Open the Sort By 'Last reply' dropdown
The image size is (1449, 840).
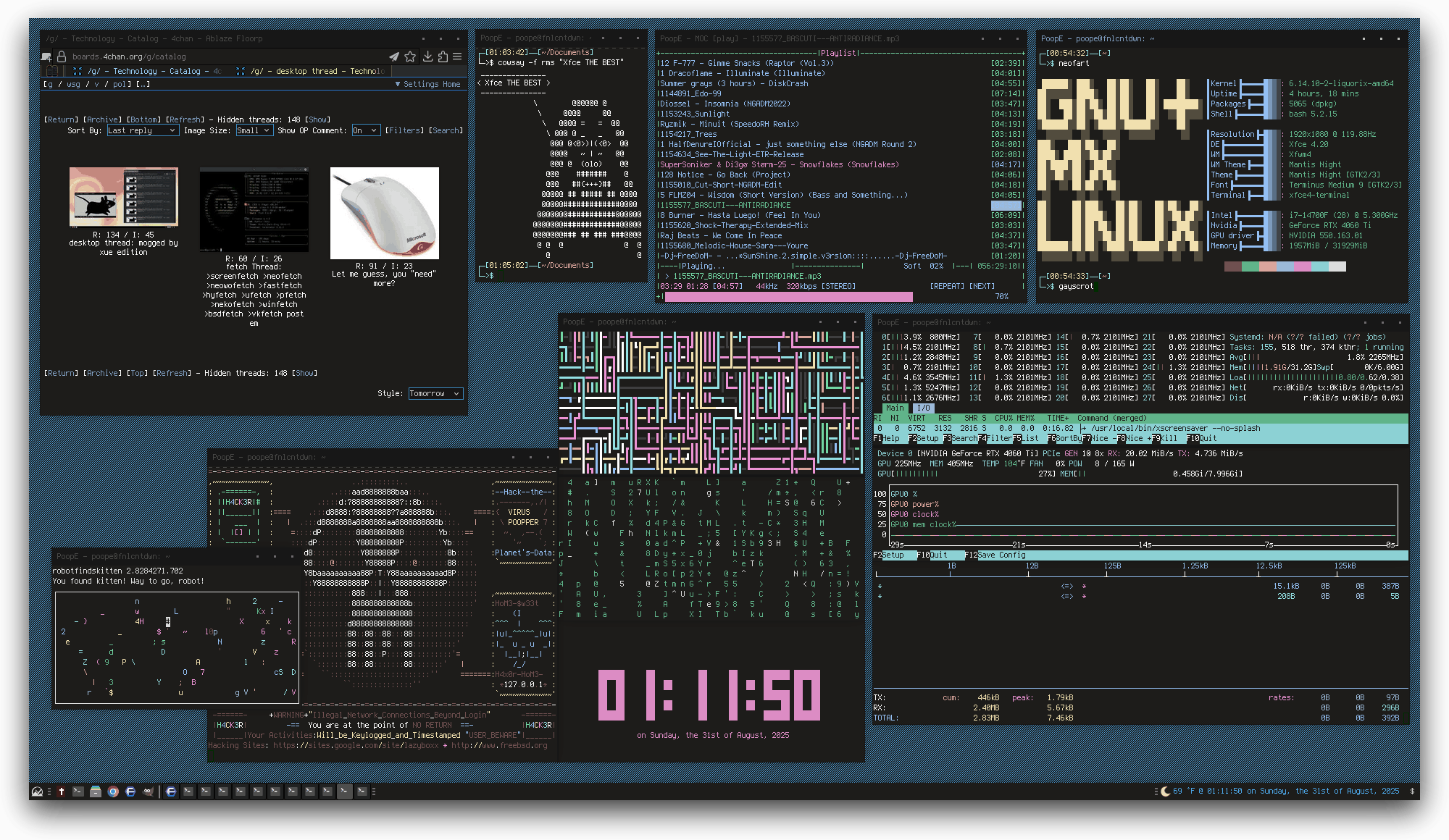(142, 130)
